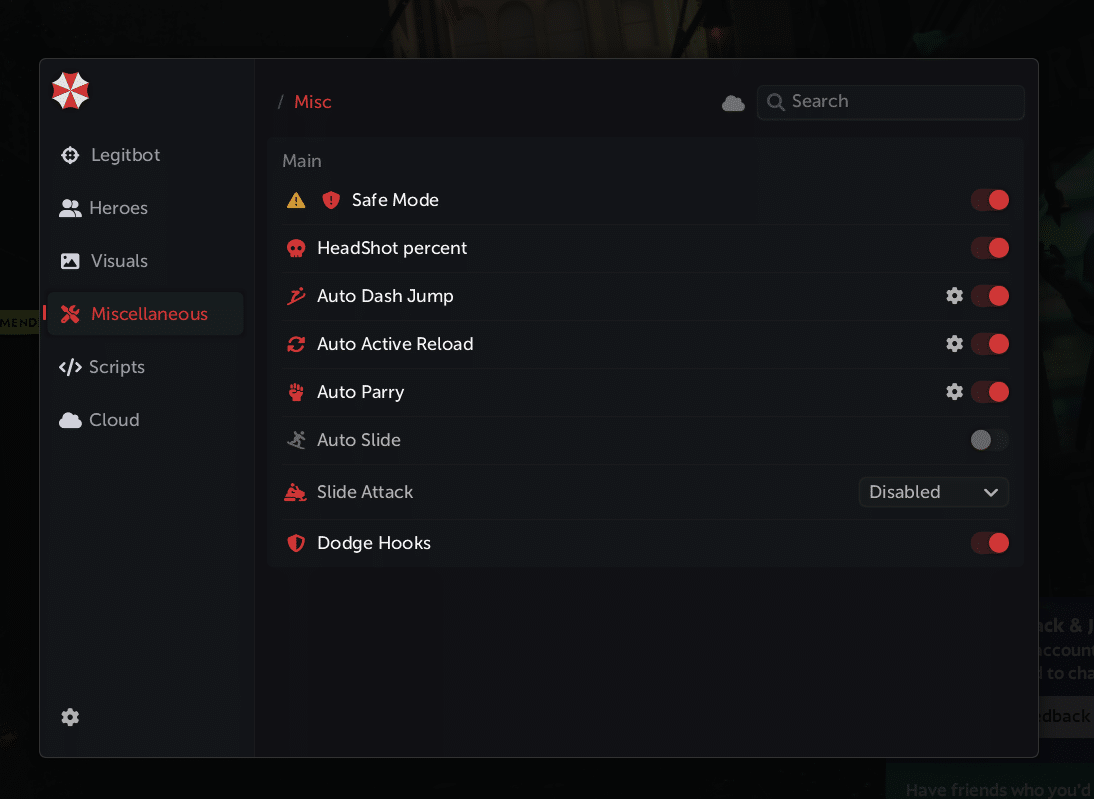Expand the Slide Attack dropdown
The image size is (1094, 799).
[x=933, y=492]
